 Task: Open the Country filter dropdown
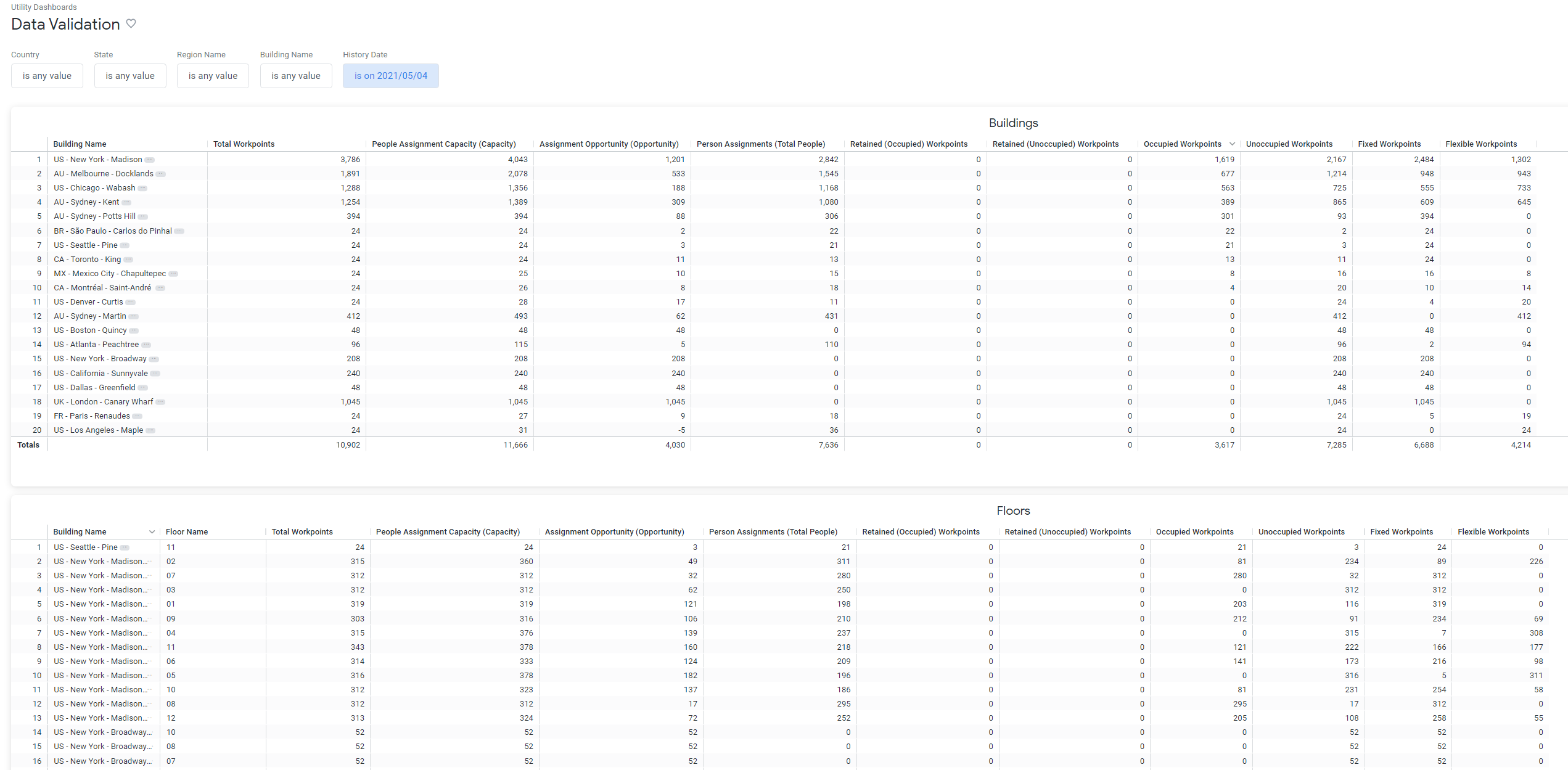tap(47, 75)
